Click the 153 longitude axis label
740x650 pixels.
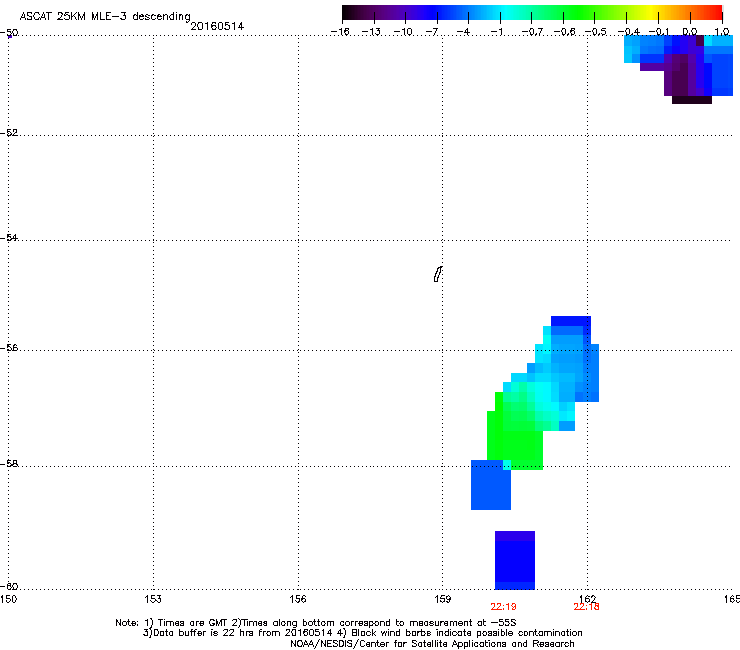[x=153, y=599]
